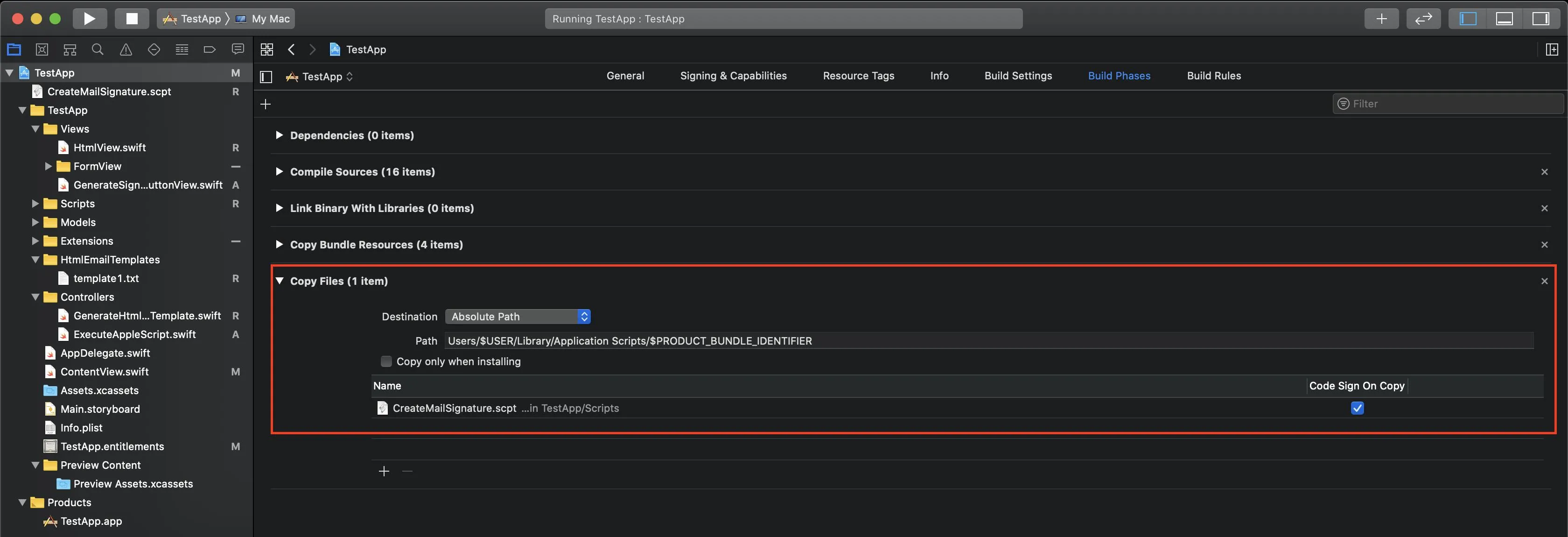Toggle the Debug area bottom panel
1568x537 pixels.
click(1504, 18)
